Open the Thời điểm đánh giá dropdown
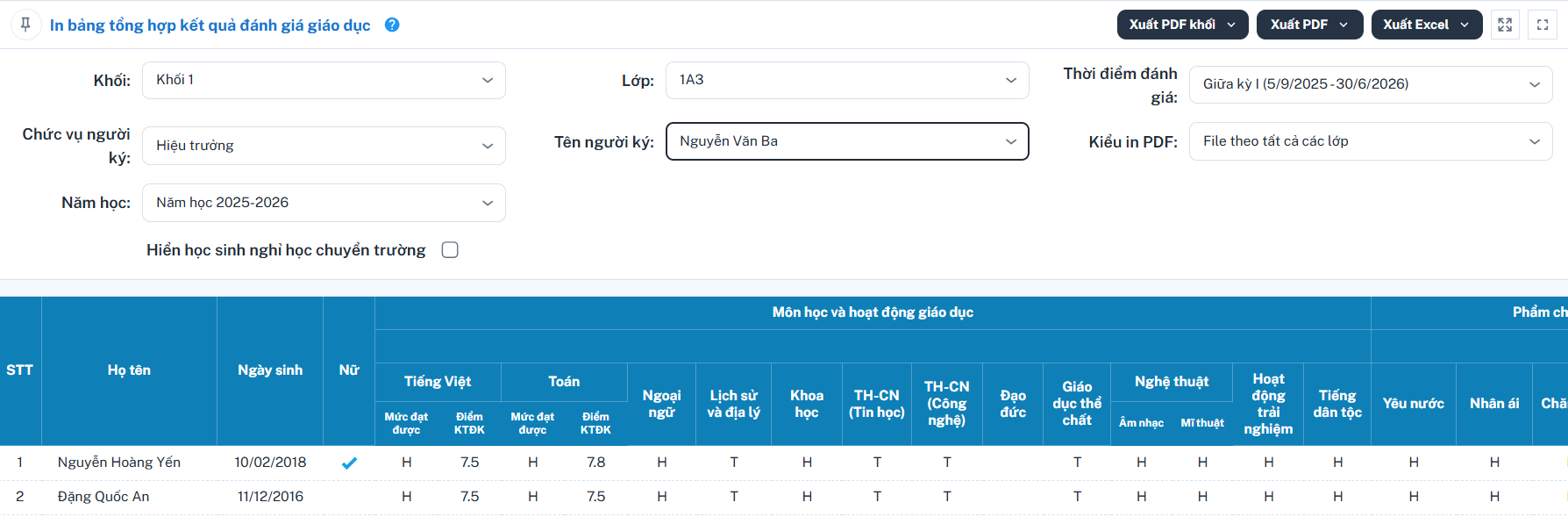 tap(1371, 84)
